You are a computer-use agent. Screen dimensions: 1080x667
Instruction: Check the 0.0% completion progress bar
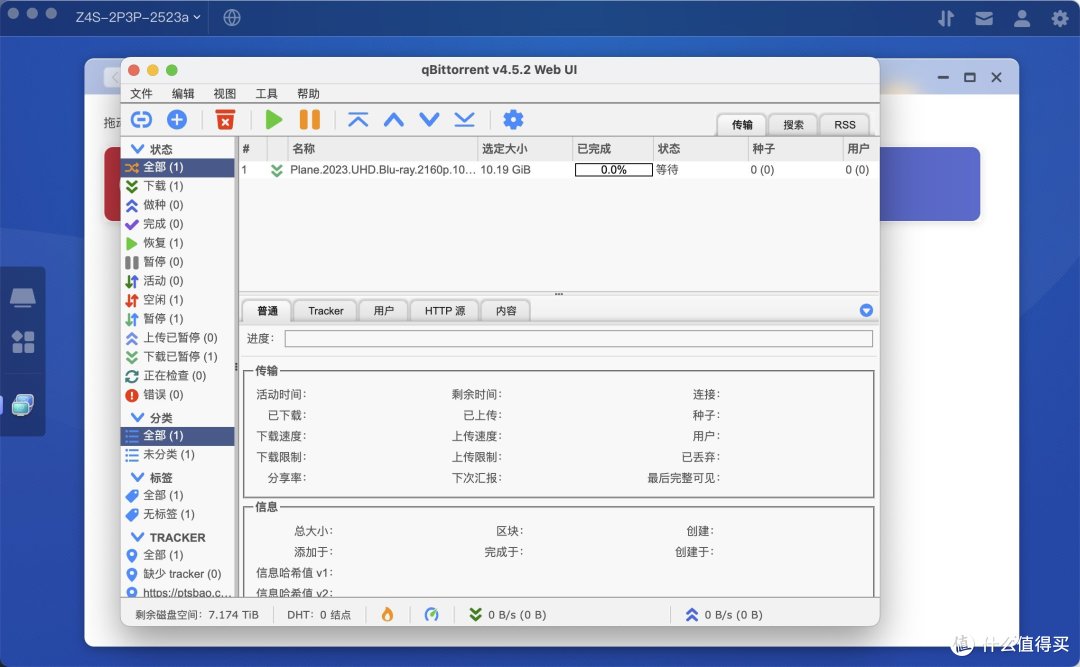coord(612,169)
